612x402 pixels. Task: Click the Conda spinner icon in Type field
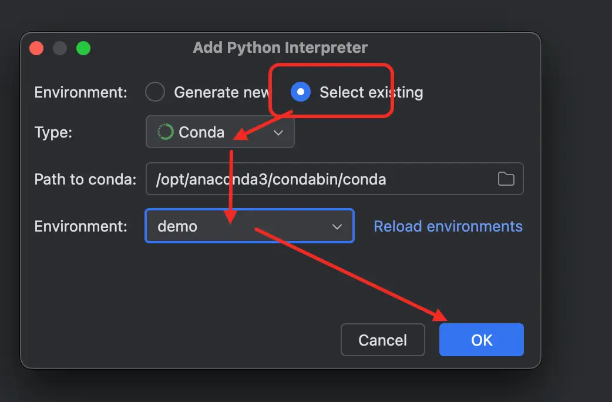click(166, 132)
